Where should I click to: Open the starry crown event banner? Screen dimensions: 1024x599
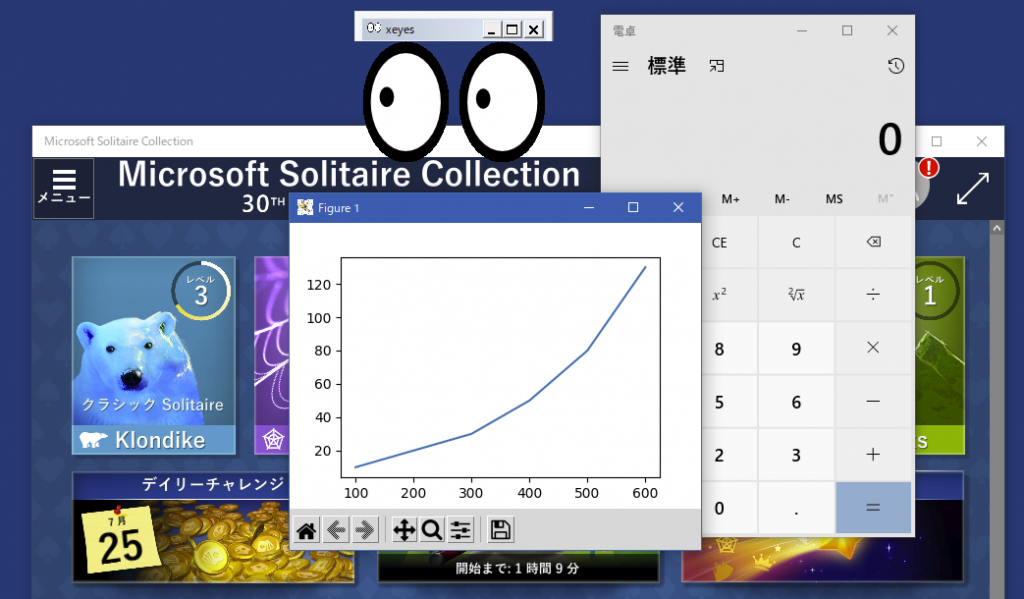click(822, 559)
